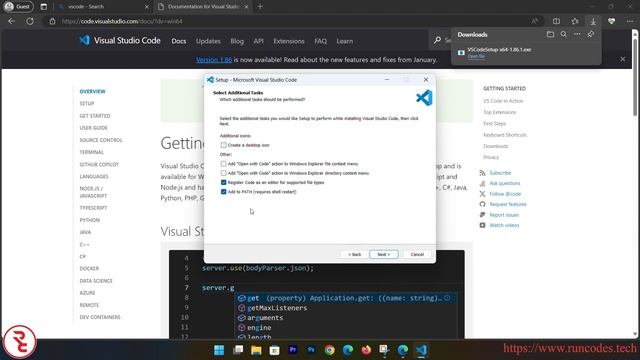
Task: Click the Back button in setup wizard
Action: pos(354,254)
